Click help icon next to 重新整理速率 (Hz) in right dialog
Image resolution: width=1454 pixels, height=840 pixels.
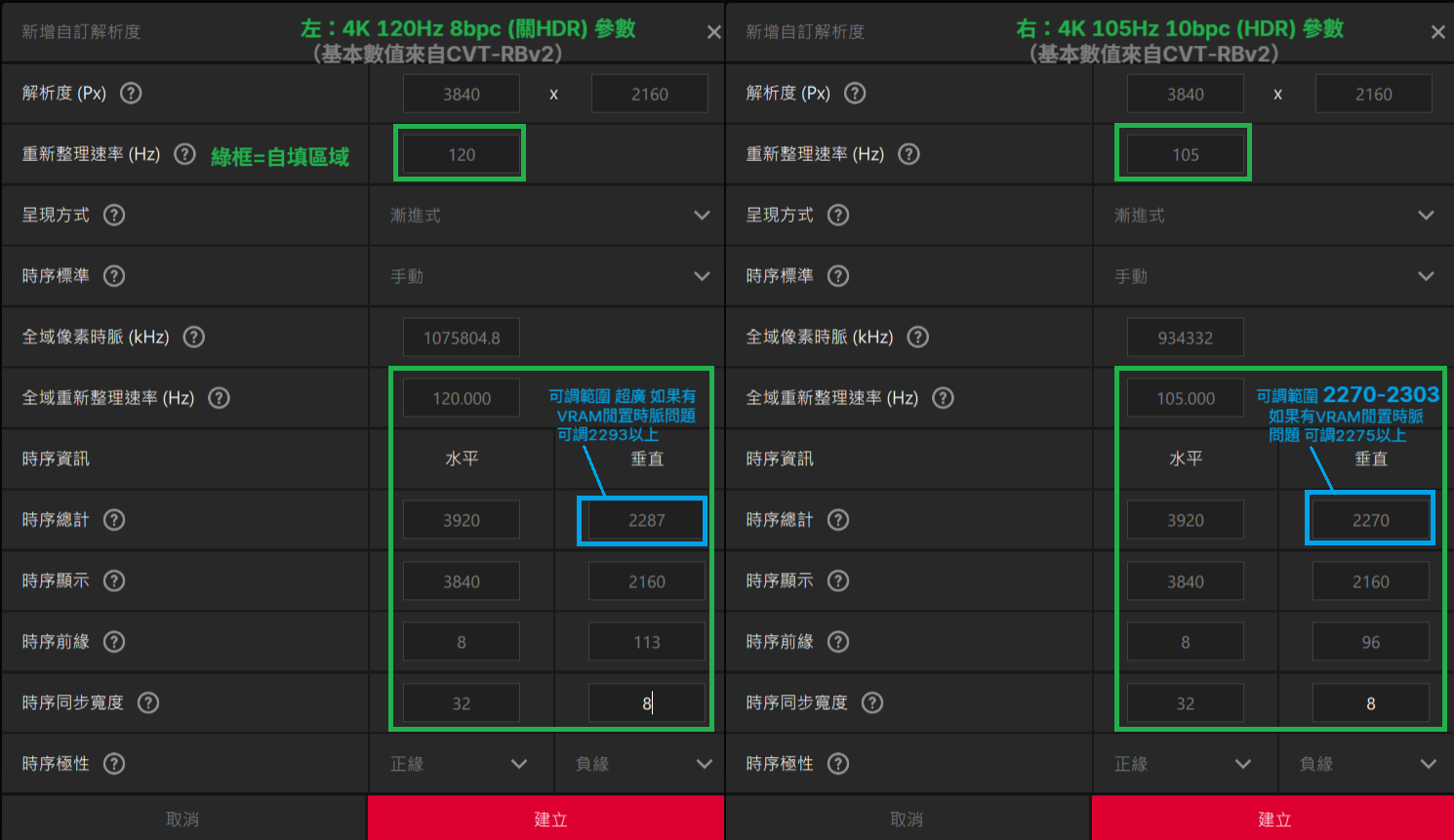909,154
